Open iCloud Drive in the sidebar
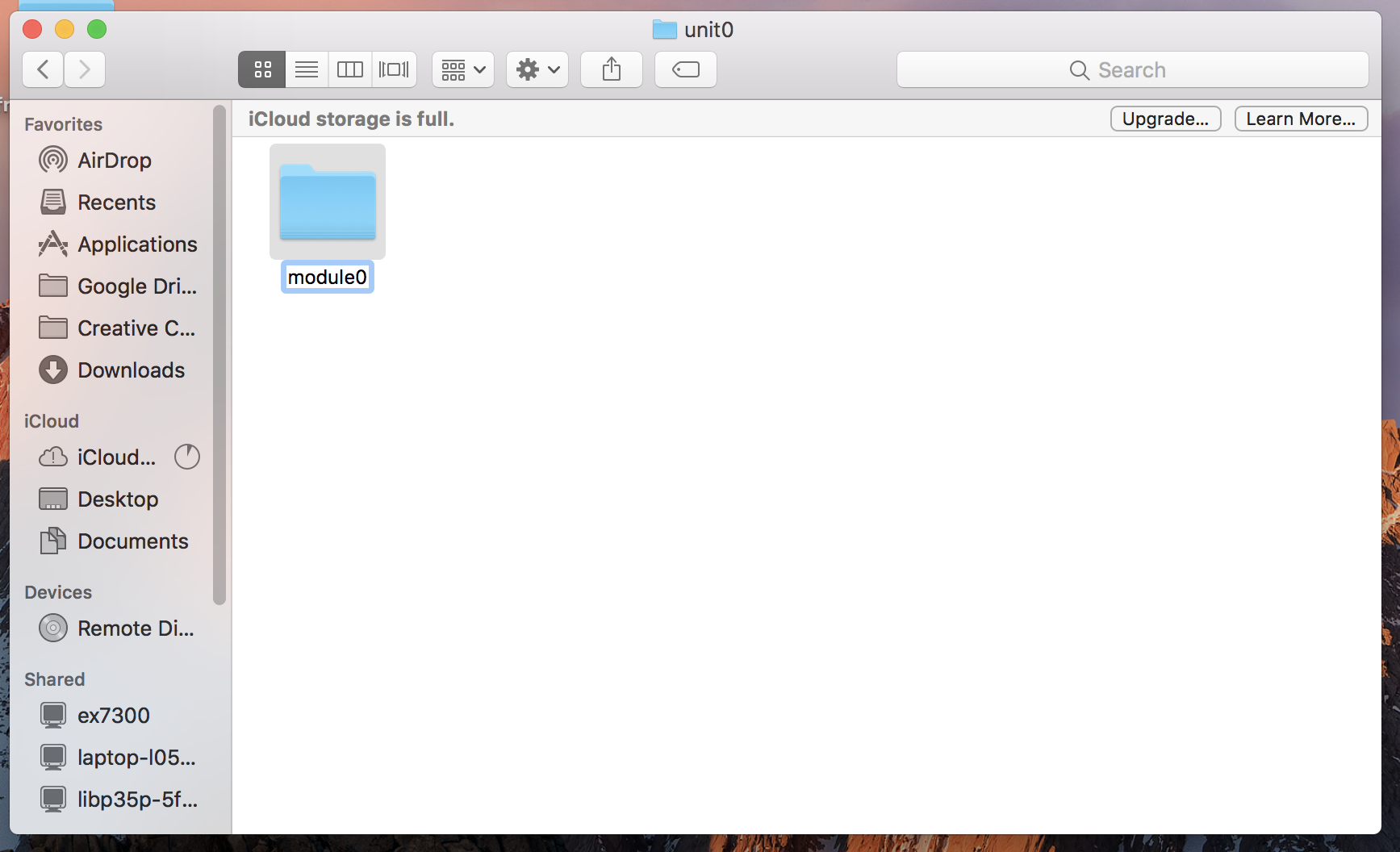1400x852 pixels. (116, 457)
